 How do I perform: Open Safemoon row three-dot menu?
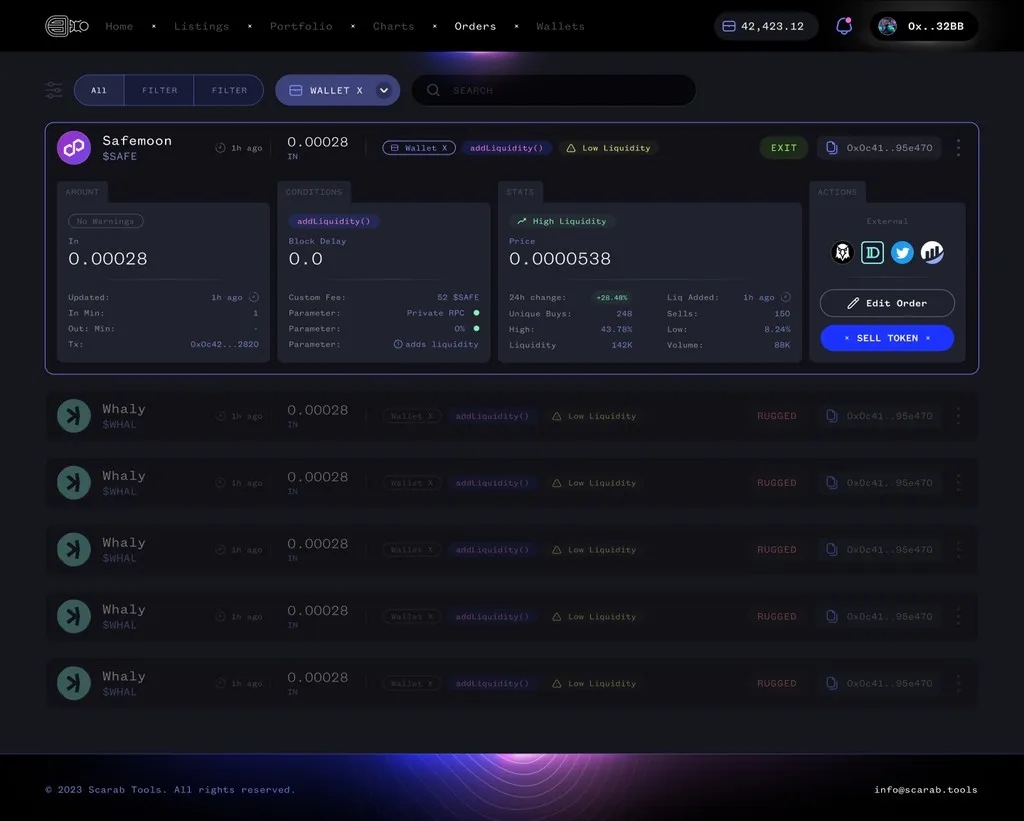click(958, 148)
